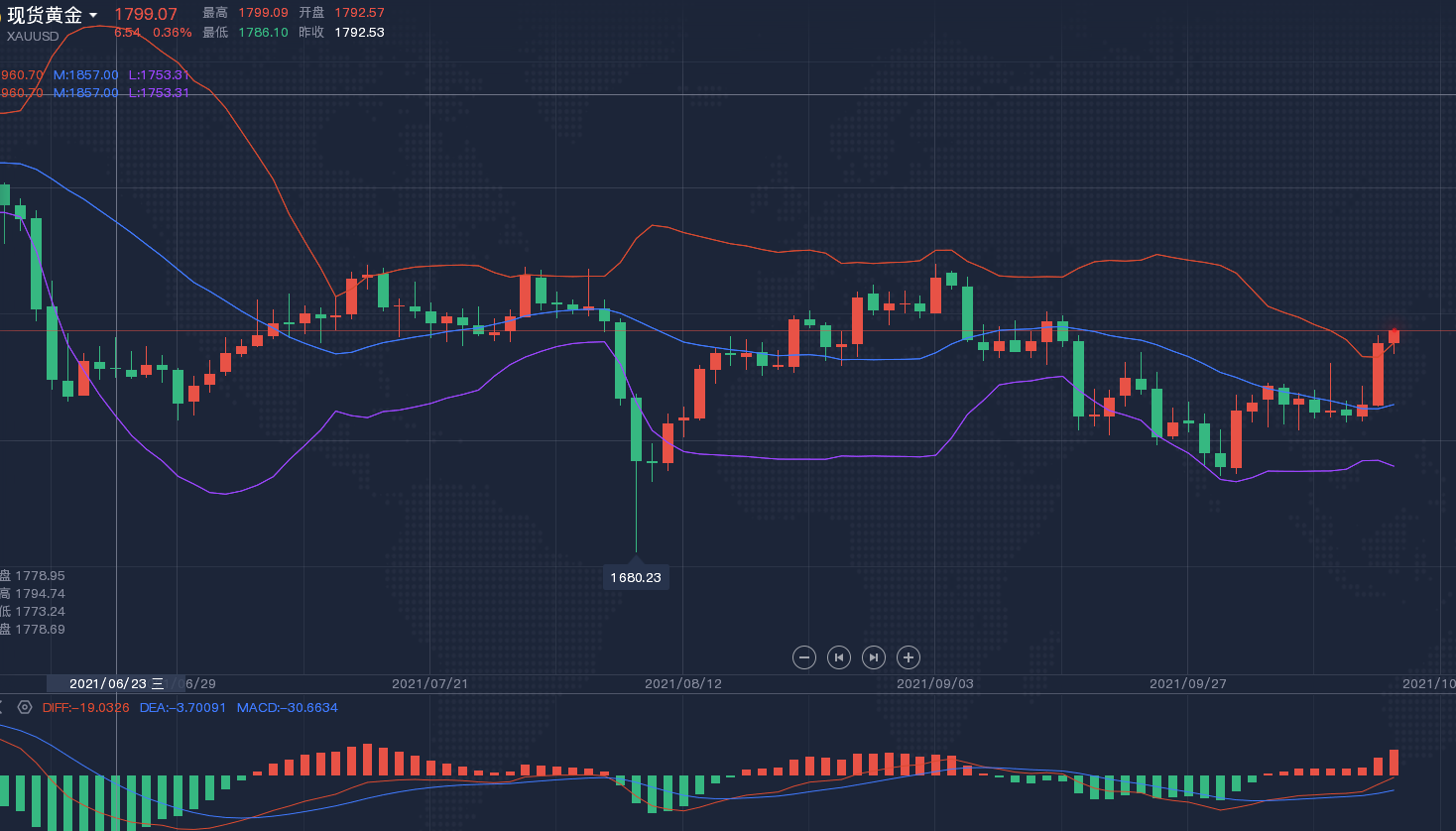Click the 2021/09/03 date on time axis
The height and width of the screenshot is (831, 1456).
[x=934, y=684]
